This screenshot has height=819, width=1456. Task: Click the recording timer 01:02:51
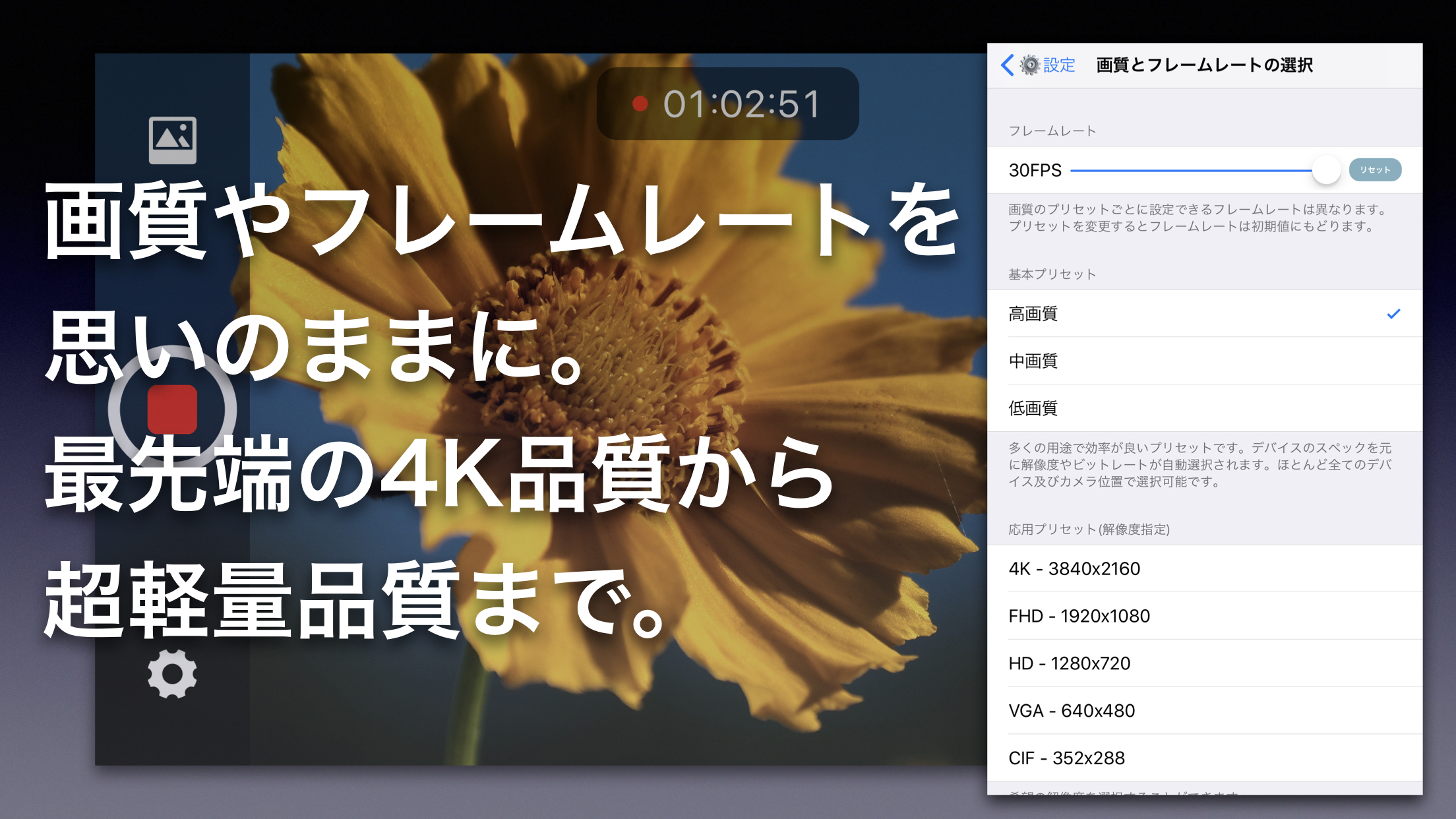point(742,104)
